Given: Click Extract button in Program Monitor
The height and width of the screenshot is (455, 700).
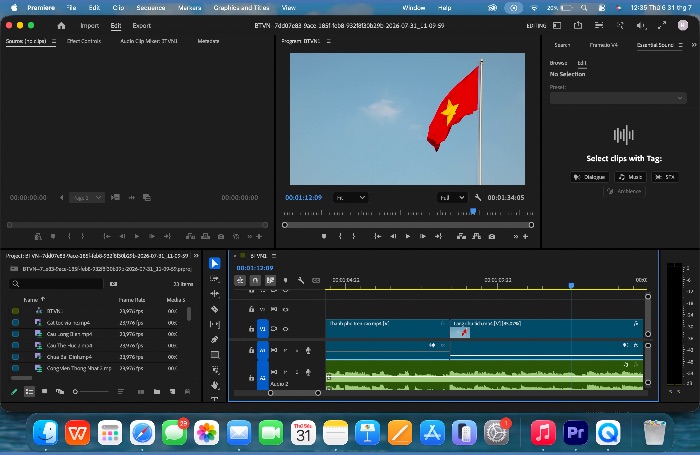Looking at the screenshot, I should tap(476, 236).
